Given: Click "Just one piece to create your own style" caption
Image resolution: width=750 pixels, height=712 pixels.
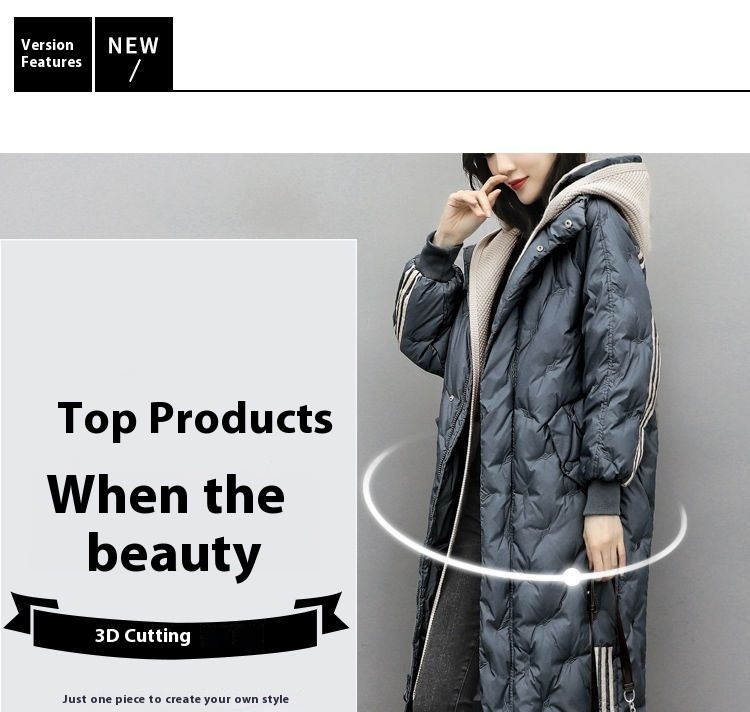Looking at the screenshot, I should [x=176, y=699].
